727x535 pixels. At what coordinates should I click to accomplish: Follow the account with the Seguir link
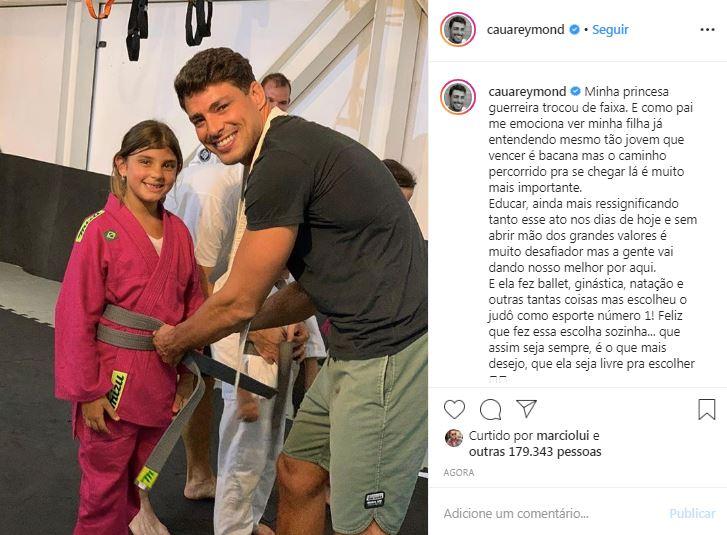coord(610,30)
